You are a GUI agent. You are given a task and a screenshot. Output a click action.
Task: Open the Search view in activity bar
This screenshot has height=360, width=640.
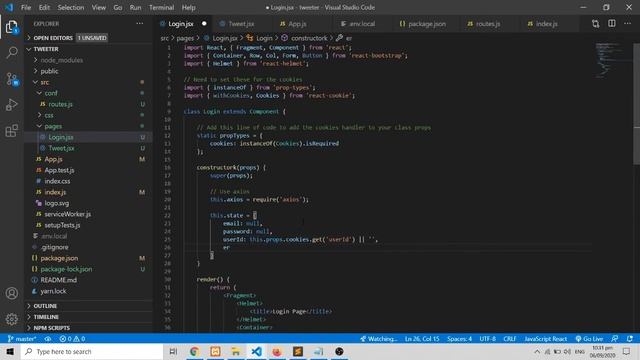[x=12, y=53]
